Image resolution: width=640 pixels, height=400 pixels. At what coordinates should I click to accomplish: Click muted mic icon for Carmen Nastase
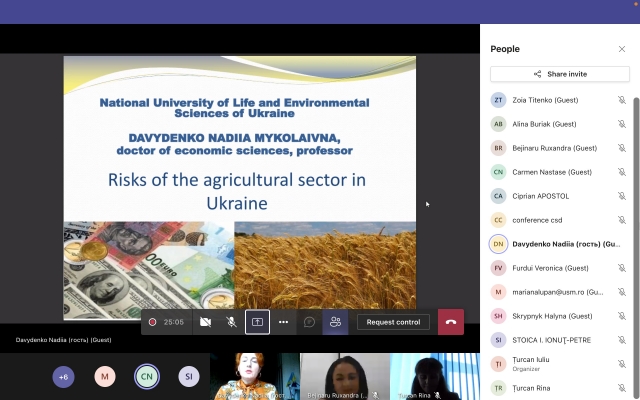[x=622, y=172]
